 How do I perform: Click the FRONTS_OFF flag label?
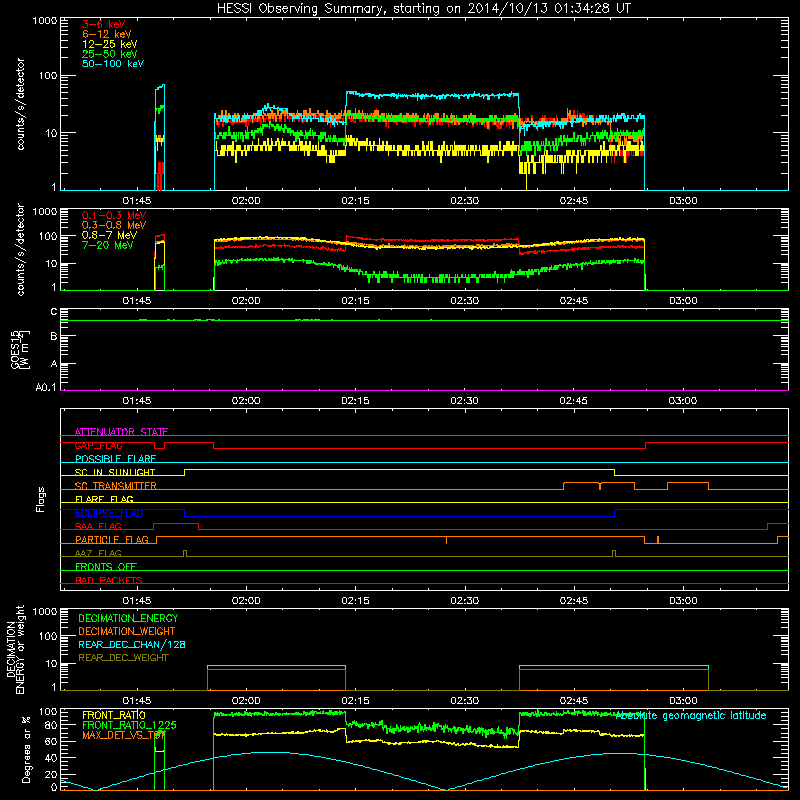click(x=106, y=566)
